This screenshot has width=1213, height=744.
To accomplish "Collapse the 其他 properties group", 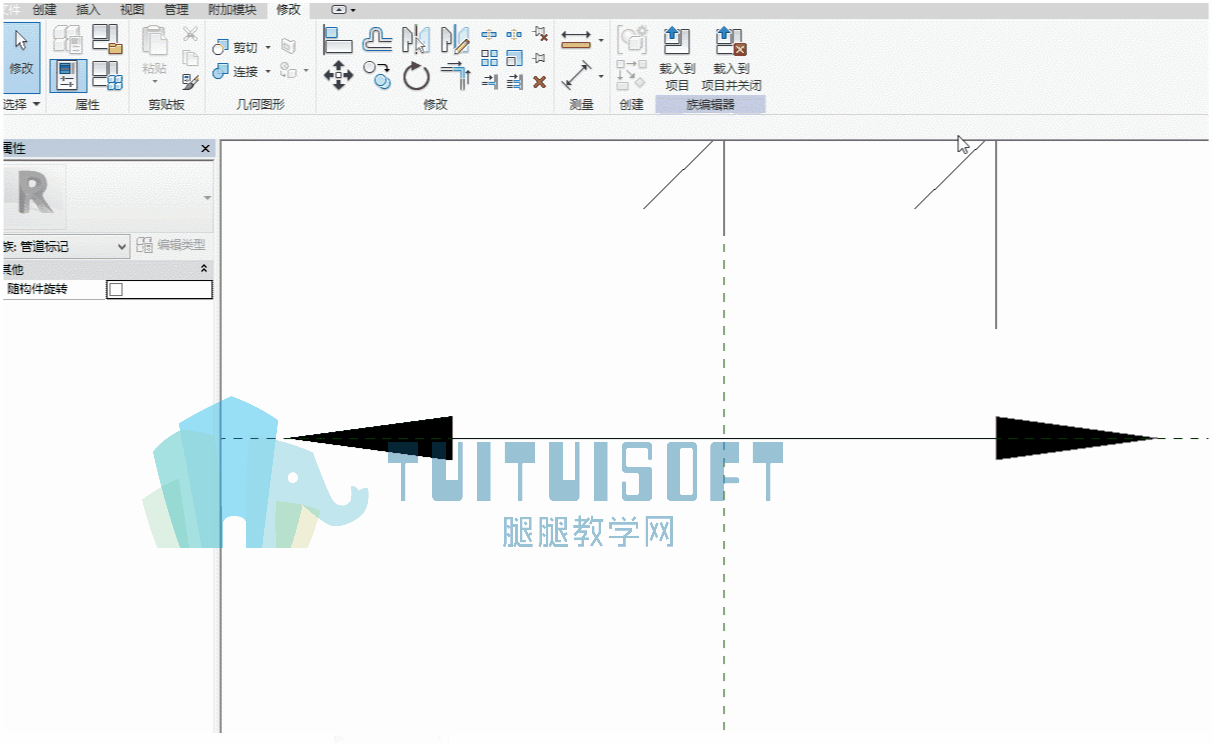I will pyautogui.click(x=205, y=269).
